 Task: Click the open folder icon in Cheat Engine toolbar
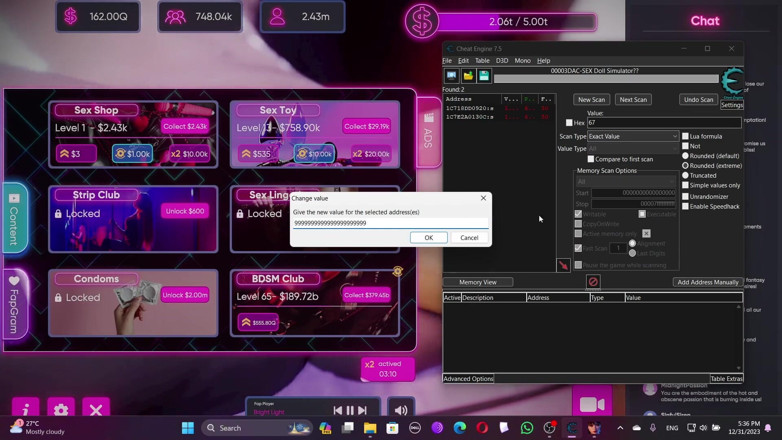(468, 76)
